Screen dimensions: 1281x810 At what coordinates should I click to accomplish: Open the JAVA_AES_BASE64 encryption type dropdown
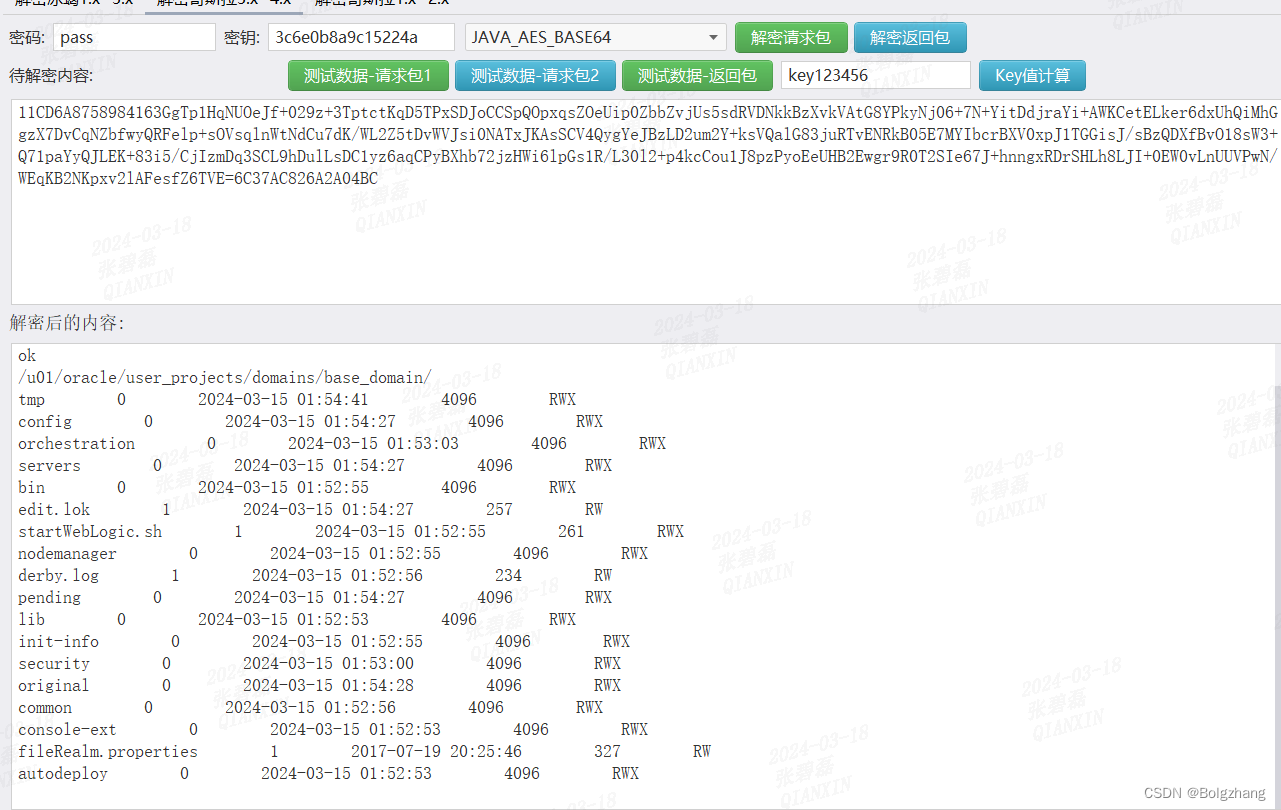[596, 38]
